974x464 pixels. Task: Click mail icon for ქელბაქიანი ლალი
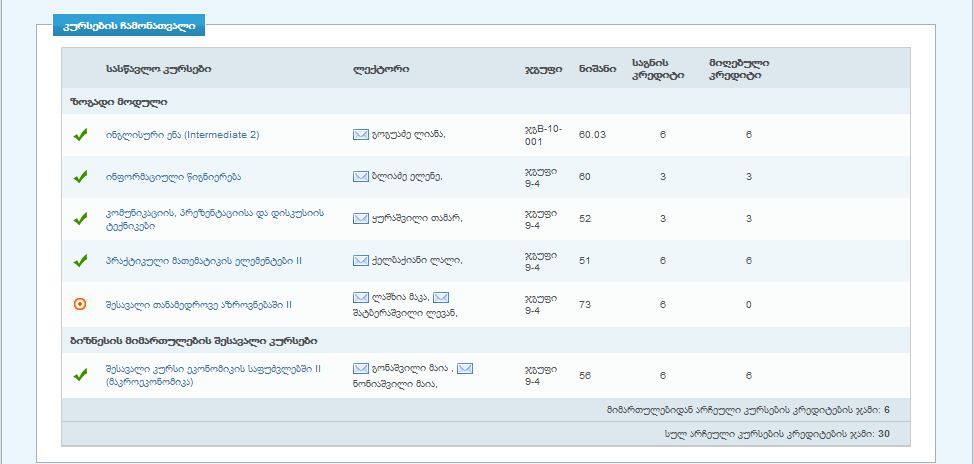[361, 261]
